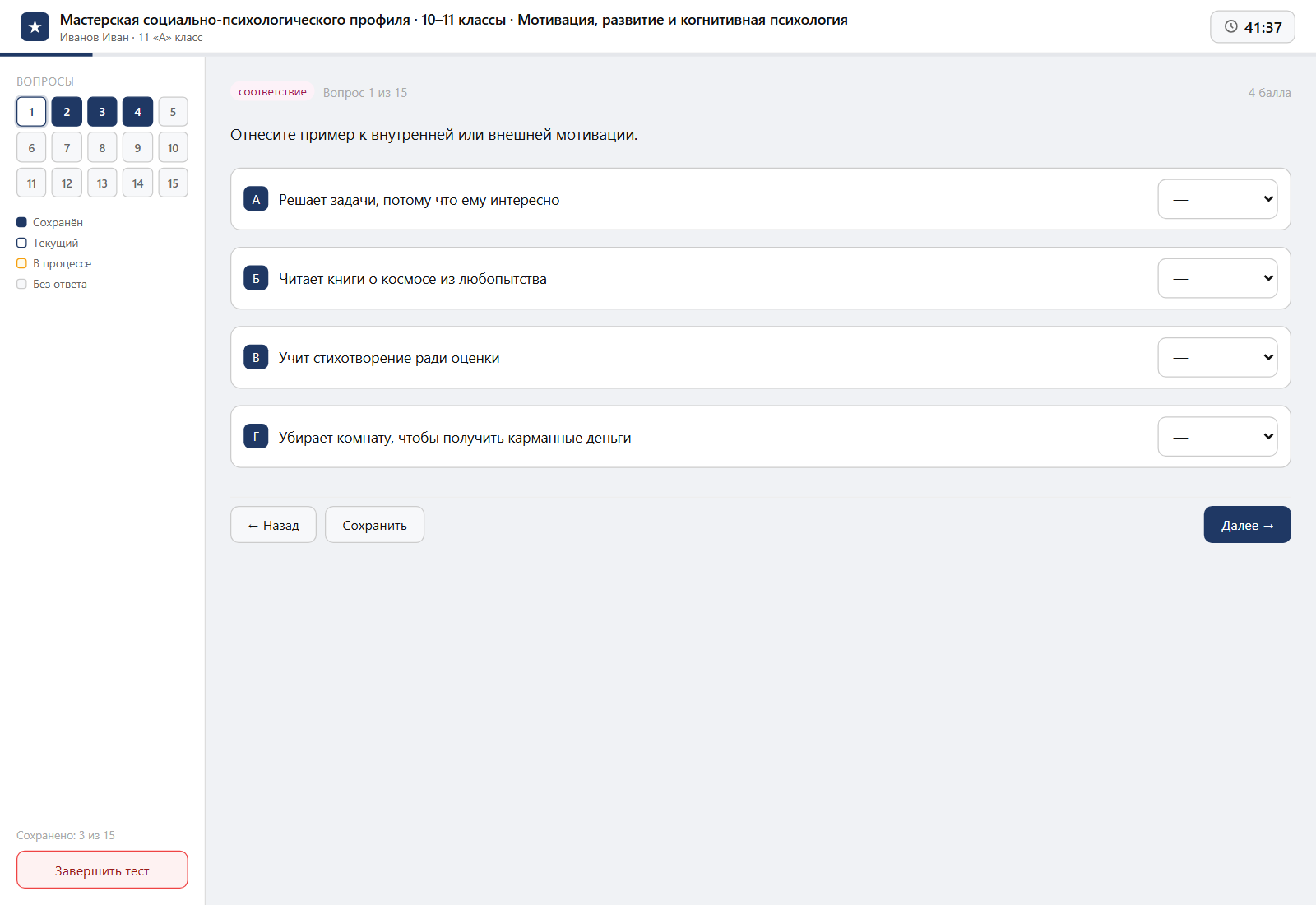The image size is (1316, 905).
Task: Navigate to question 5
Action: (173, 112)
